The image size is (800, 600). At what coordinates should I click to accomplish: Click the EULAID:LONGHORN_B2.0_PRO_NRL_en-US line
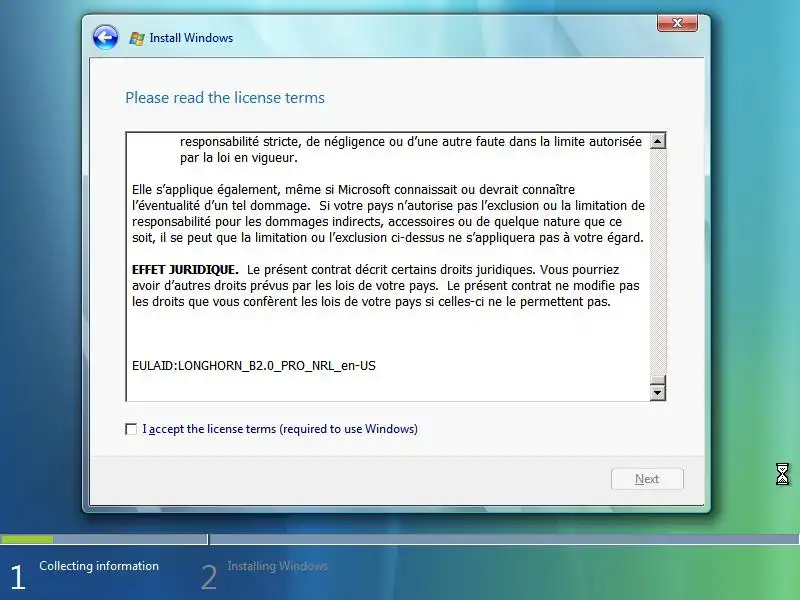pos(254,366)
